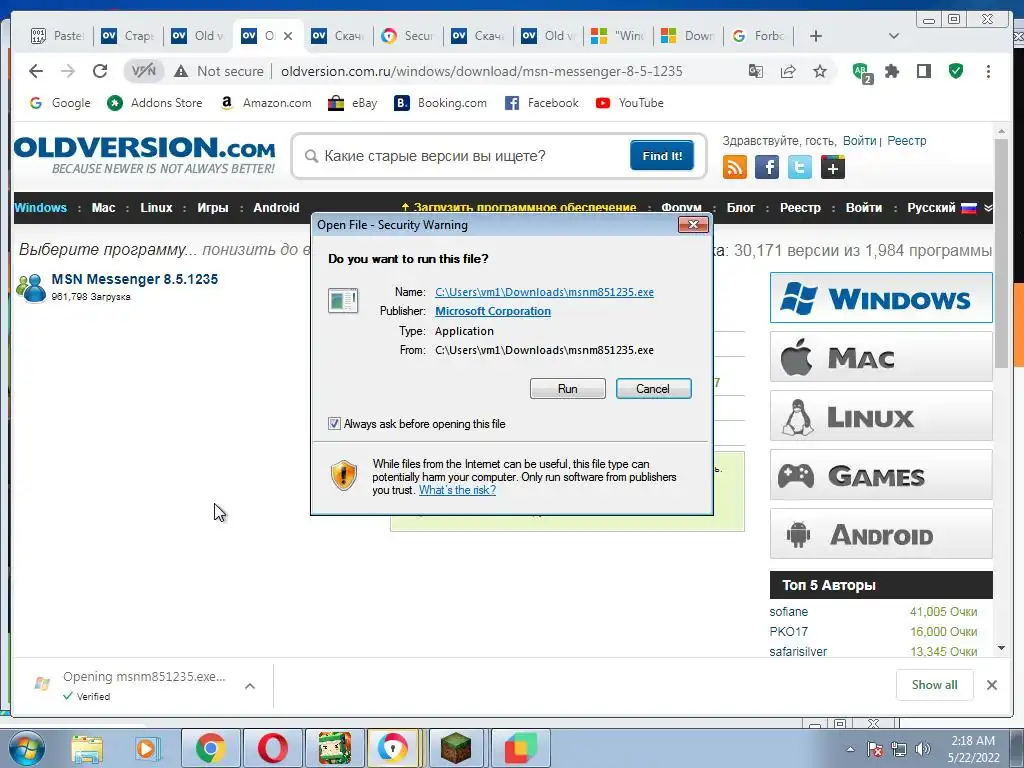Open the Mac menu item

[103, 208]
